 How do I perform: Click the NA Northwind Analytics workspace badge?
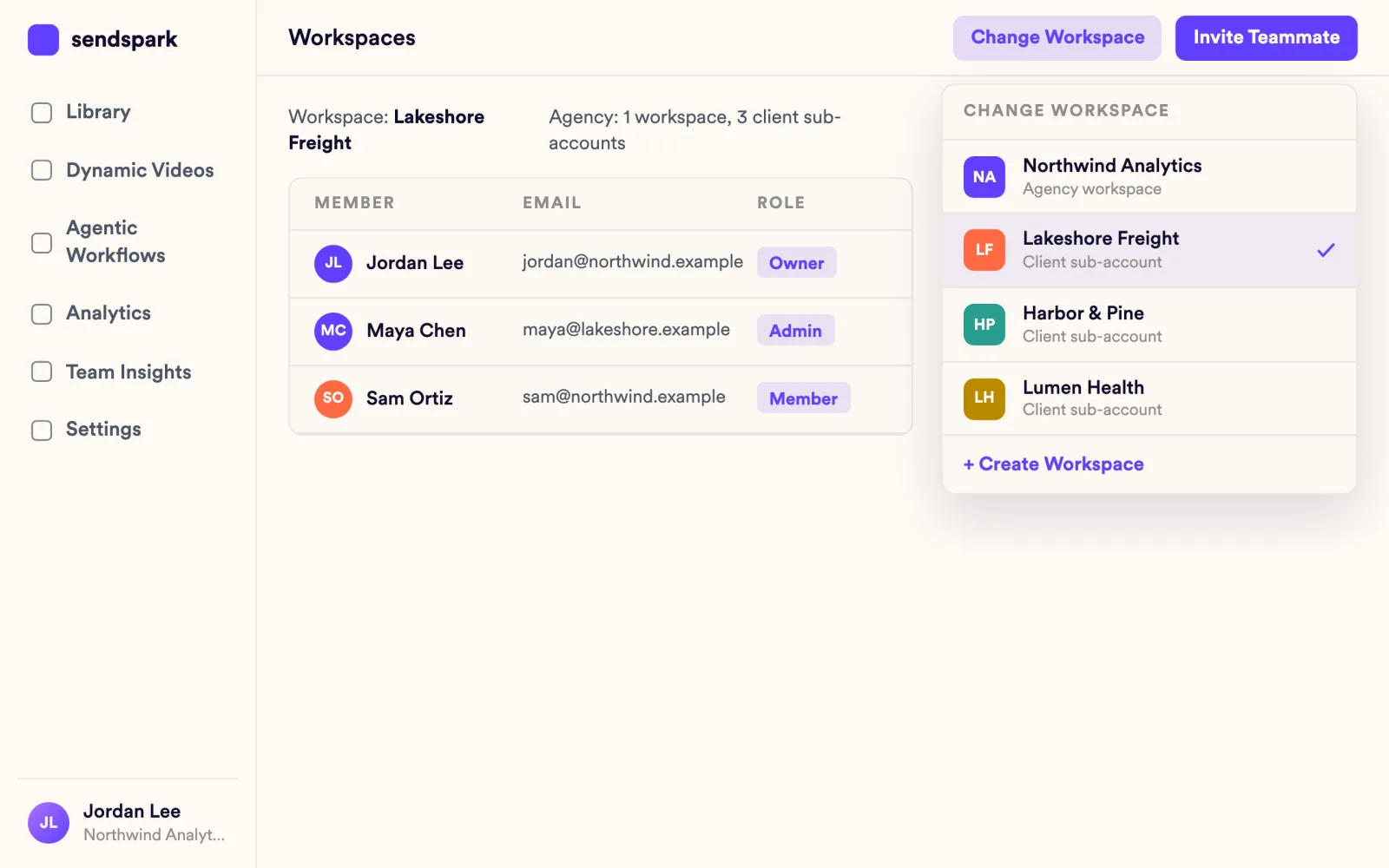coord(984,177)
